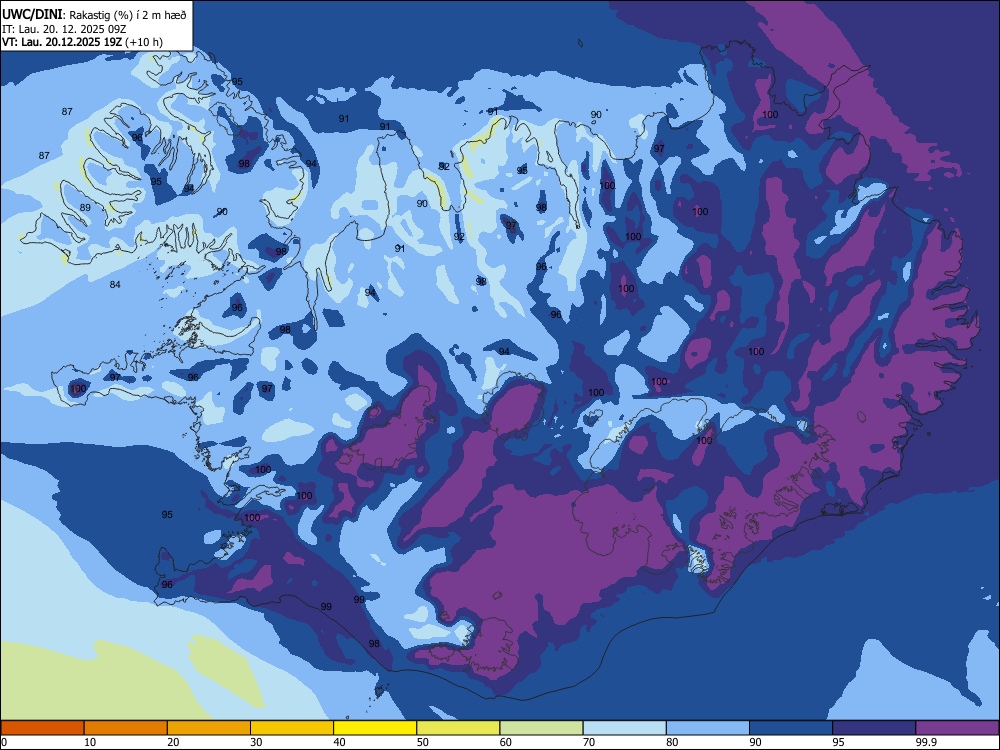The image size is (1000, 750).
Task: Select the valid time line 'VT: Lau. 20.12.2025 19Z (+10 h)'
Action: pyautogui.click(x=82, y=42)
